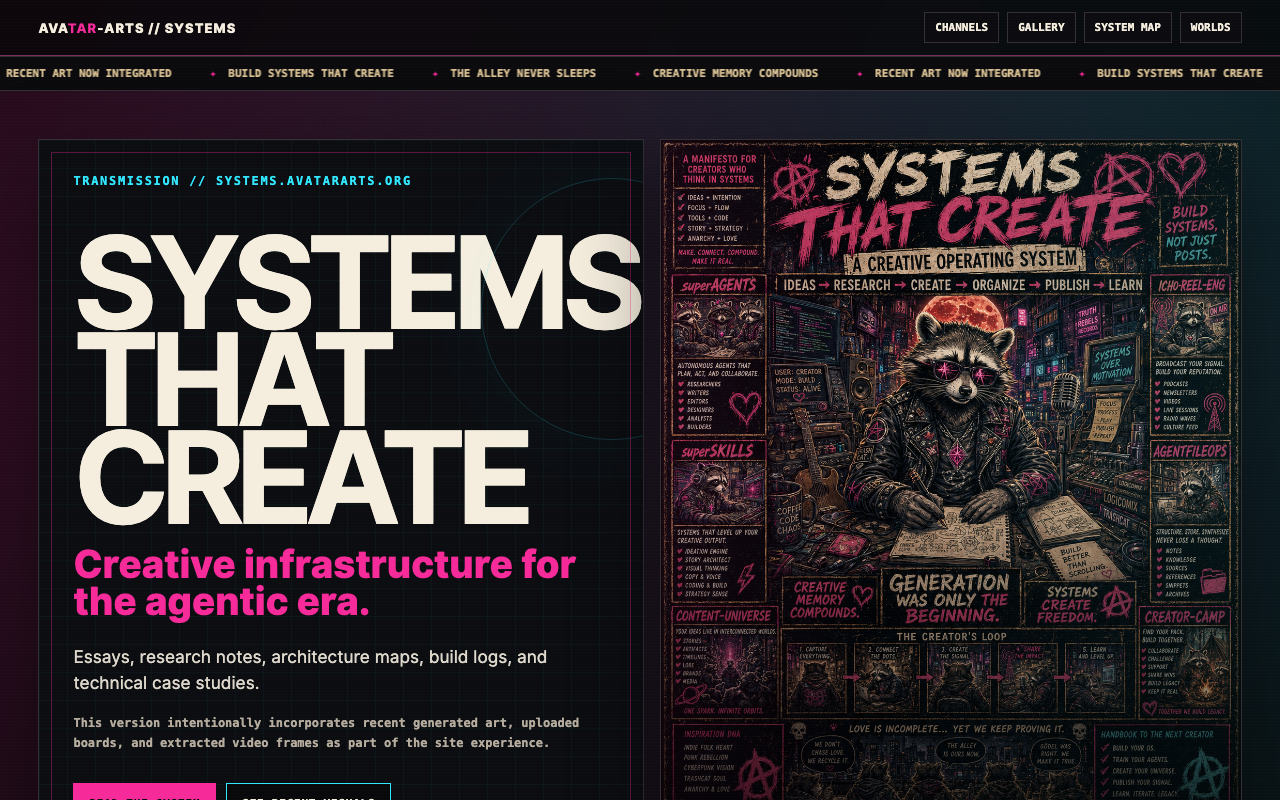Open the WORLDS navigation item
This screenshot has height=800, width=1280.
point(1210,27)
